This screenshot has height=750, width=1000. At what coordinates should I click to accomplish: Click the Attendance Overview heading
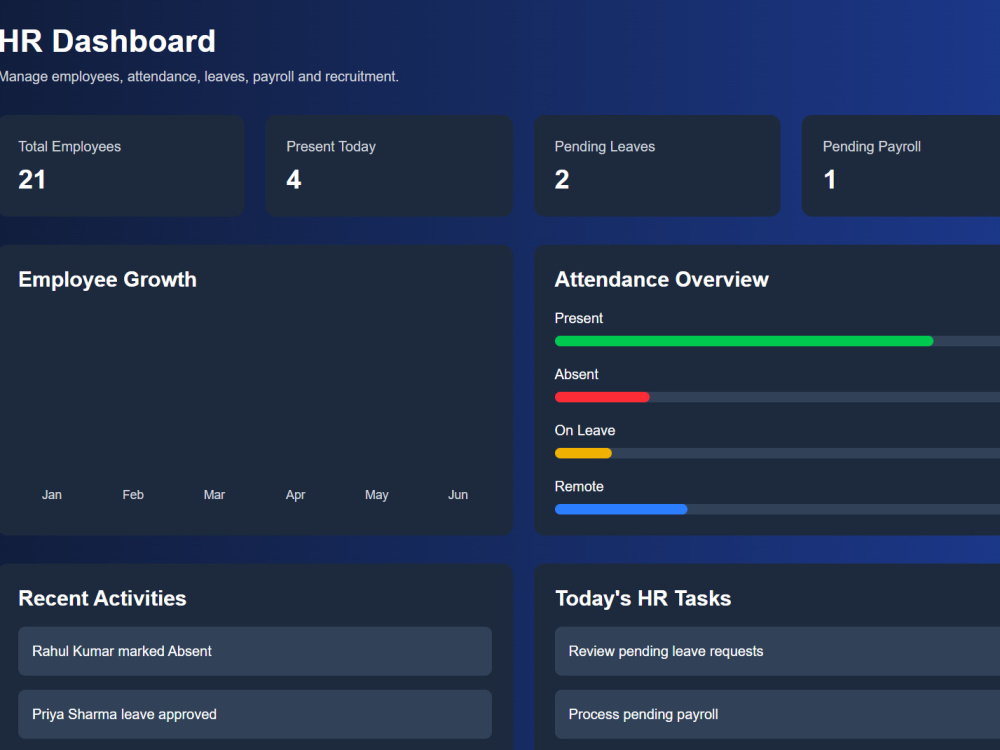tap(661, 279)
